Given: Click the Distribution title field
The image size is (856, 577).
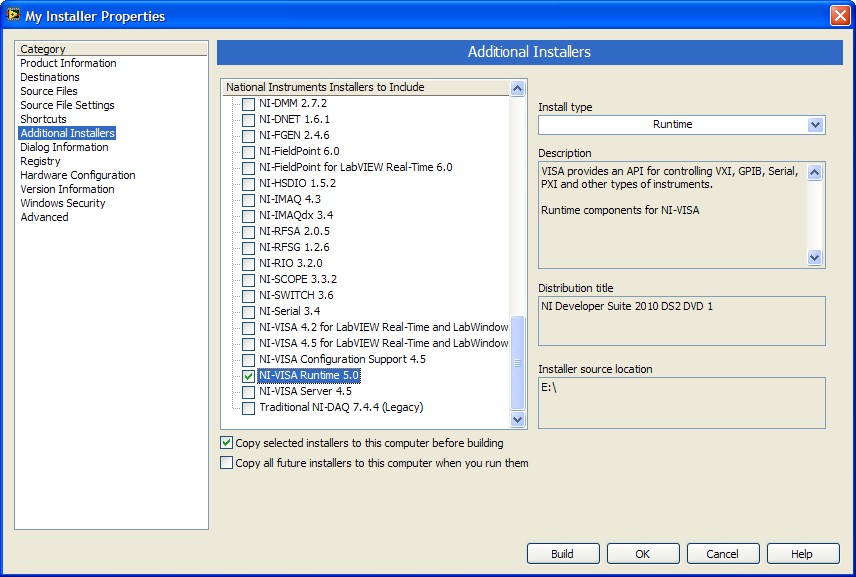Looking at the screenshot, I should (x=681, y=321).
